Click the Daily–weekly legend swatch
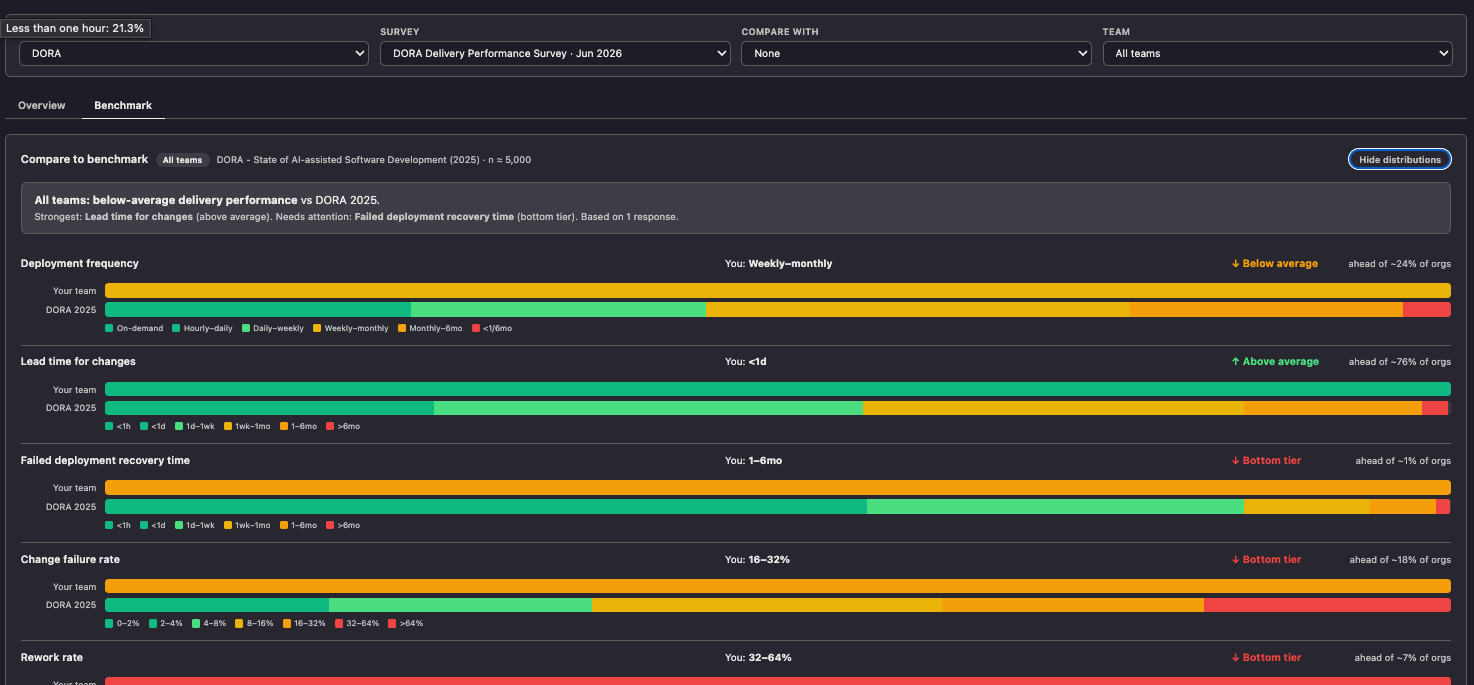 246,328
